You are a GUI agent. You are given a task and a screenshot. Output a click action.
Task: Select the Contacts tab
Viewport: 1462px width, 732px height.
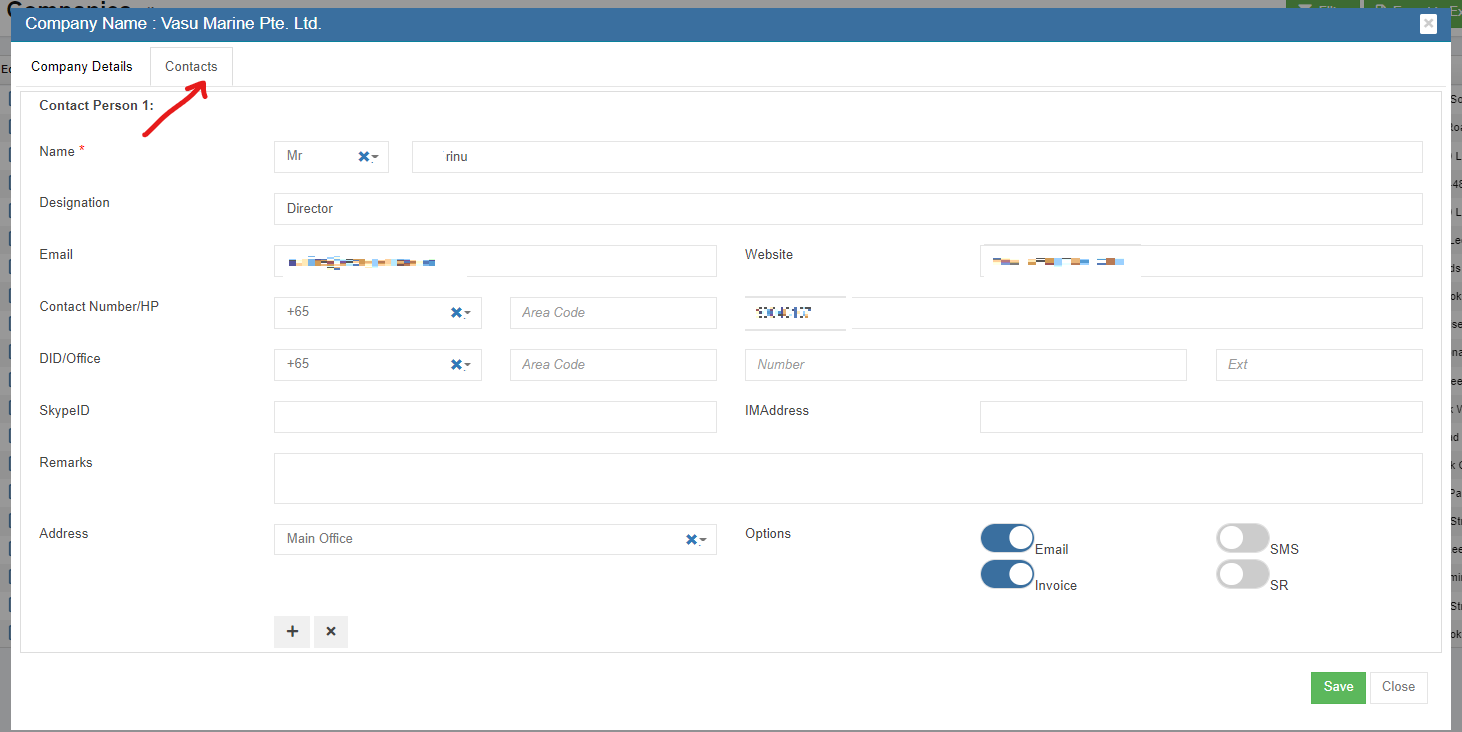tap(191, 67)
